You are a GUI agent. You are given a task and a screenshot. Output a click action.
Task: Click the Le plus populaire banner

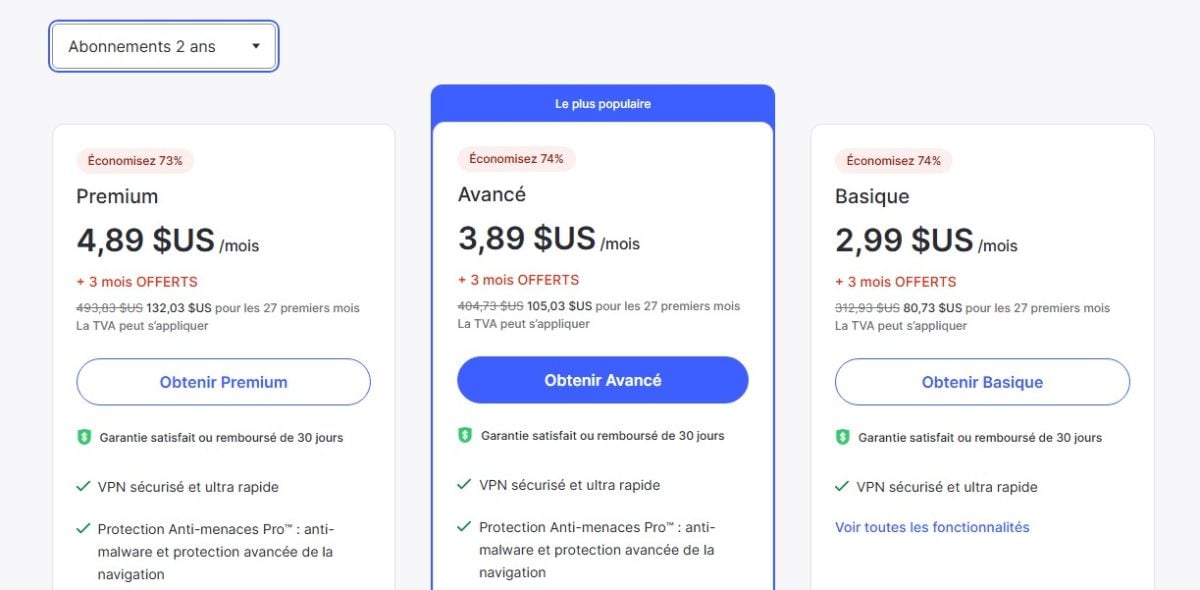pos(602,104)
